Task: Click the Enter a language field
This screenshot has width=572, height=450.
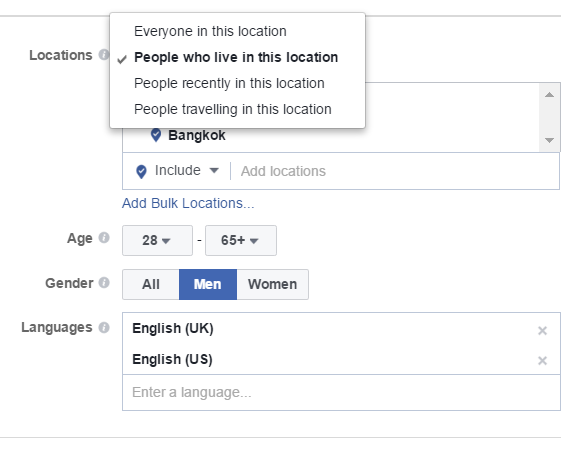Action: click(x=341, y=392)
